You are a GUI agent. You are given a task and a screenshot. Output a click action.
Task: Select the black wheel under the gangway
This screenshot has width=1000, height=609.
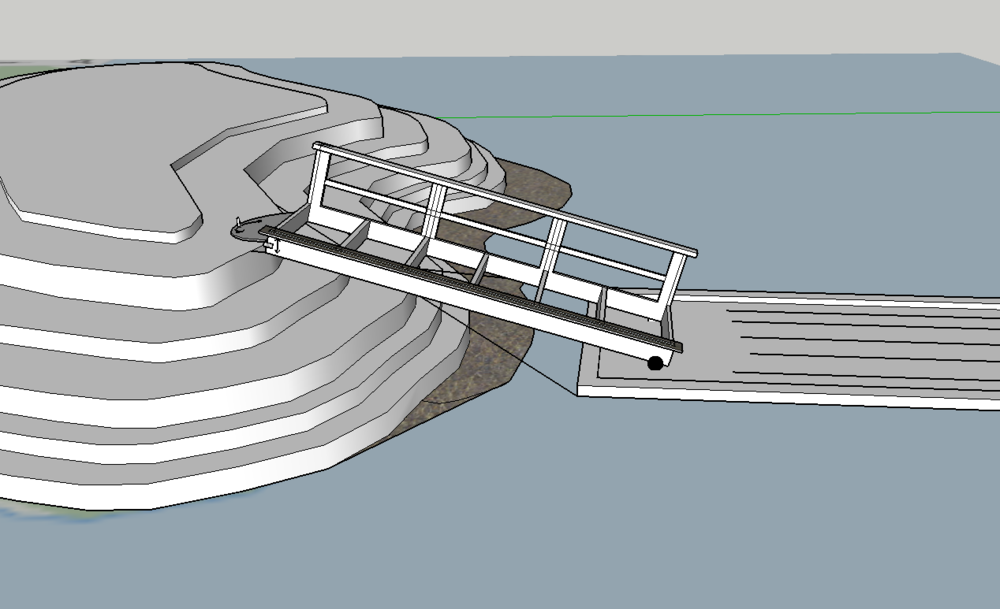pos(655,363)
